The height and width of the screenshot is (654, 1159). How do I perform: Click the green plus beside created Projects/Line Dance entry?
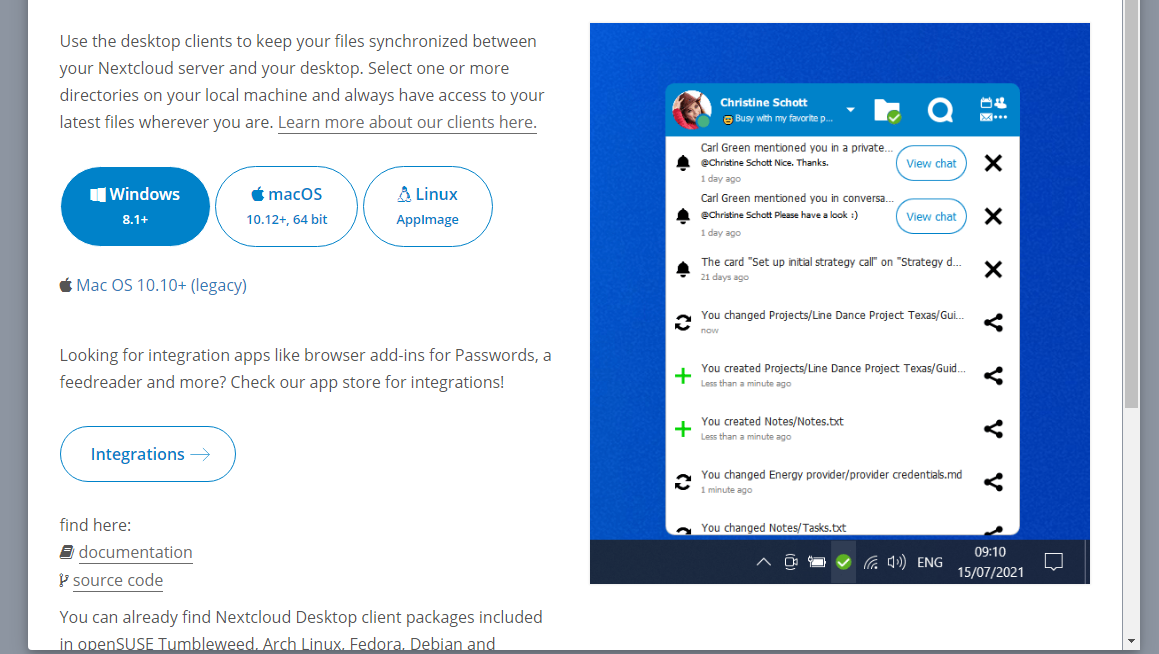[683, 376]
